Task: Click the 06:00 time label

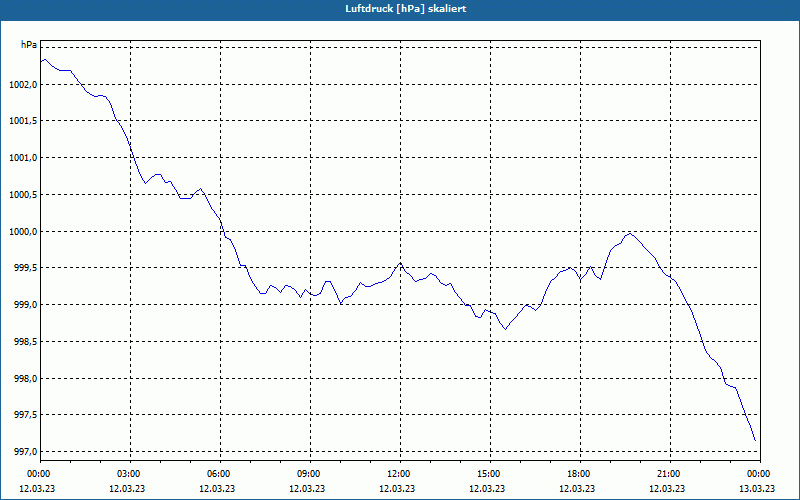Action: [x=220, y=474]
